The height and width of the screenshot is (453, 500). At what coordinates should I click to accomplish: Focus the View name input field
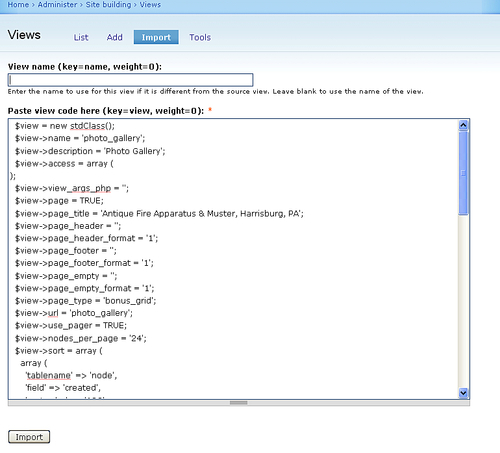(130, 80)
